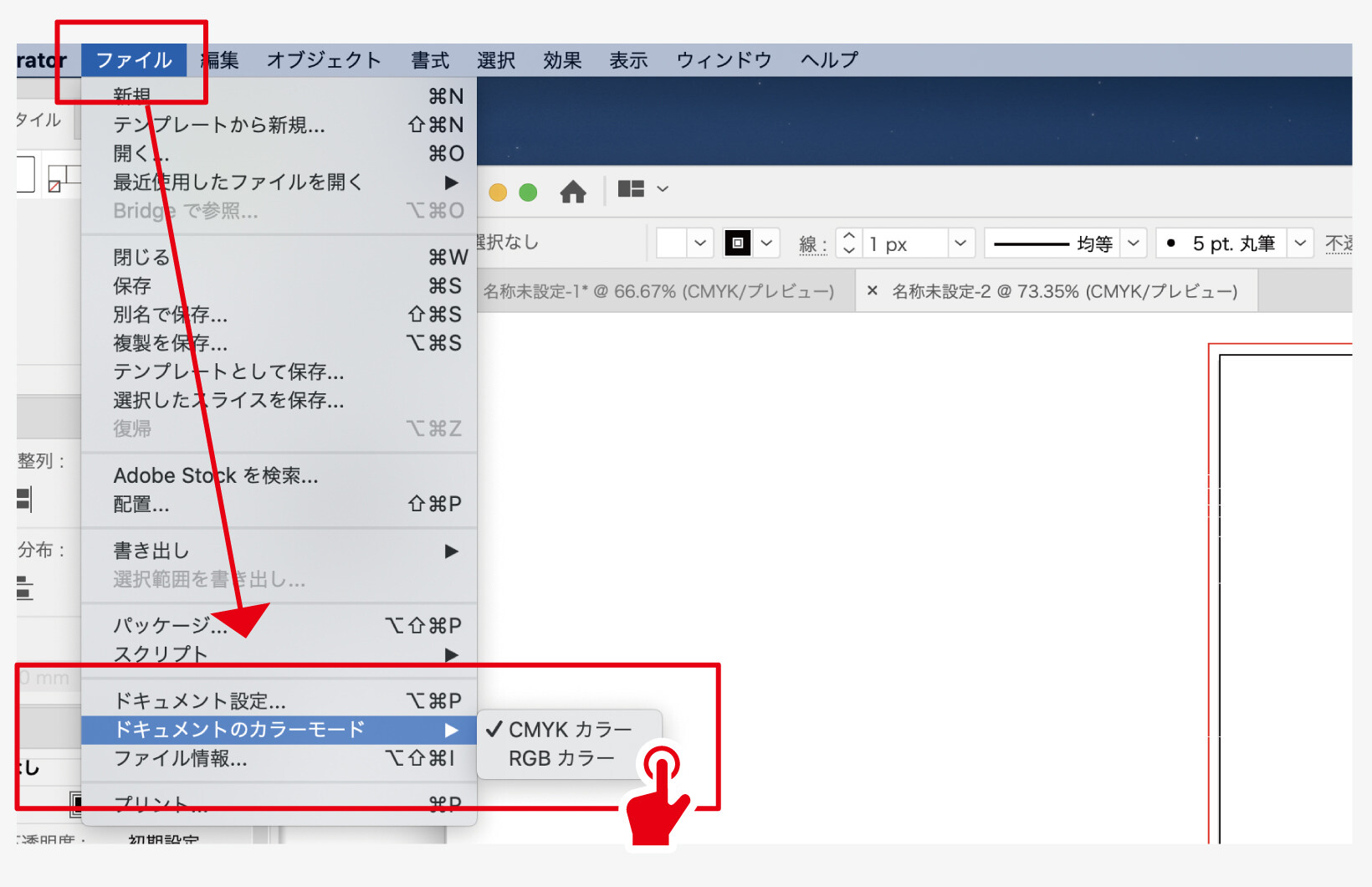Open the 5 pt. 丸筆 brush dropdown
Viewport: 1372px width, 887px height.
pos(1299,244)
